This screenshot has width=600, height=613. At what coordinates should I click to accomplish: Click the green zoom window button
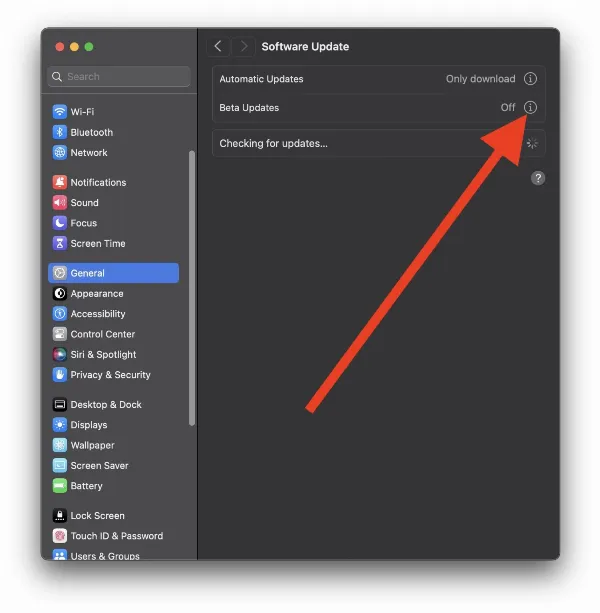(89, 47)
